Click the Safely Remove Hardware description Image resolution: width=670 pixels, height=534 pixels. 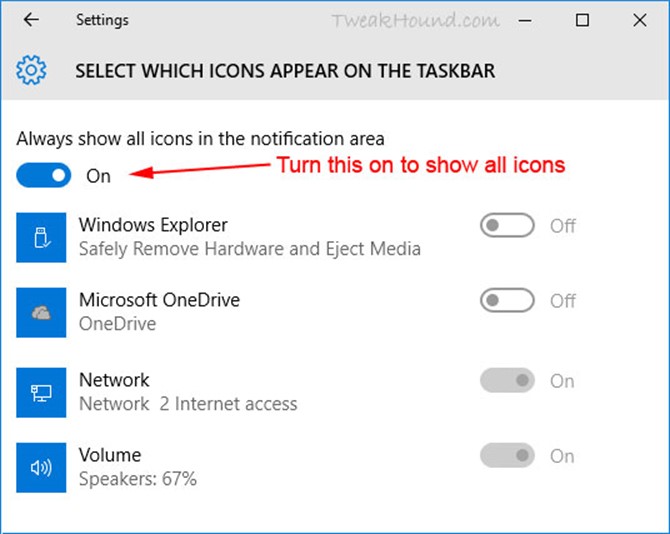(250, 248)
